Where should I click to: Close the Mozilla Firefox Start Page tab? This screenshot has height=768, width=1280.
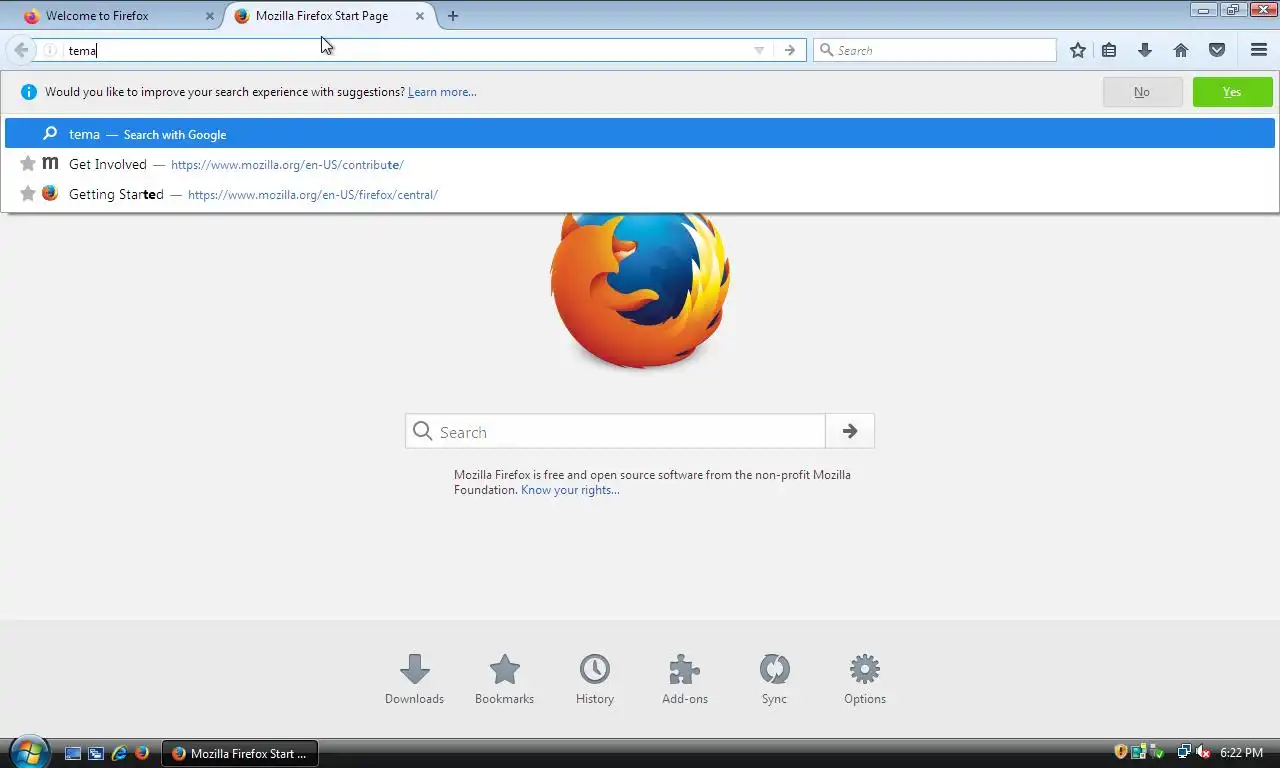coord(420,16)
